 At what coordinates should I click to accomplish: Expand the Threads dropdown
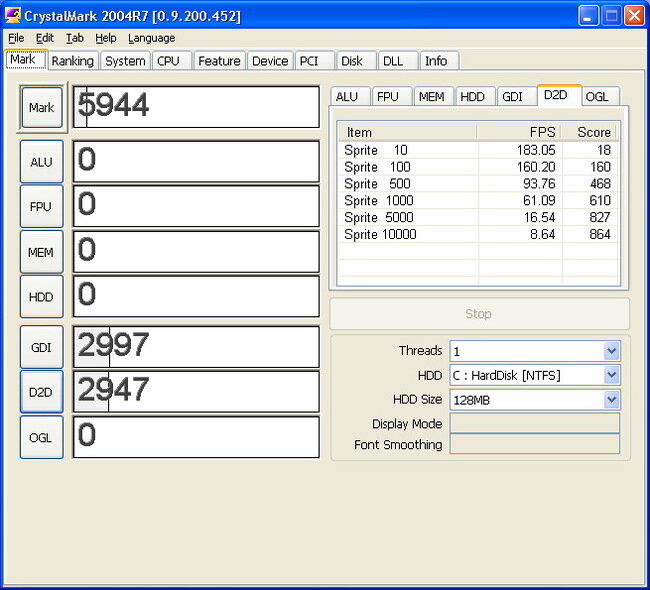611,352
